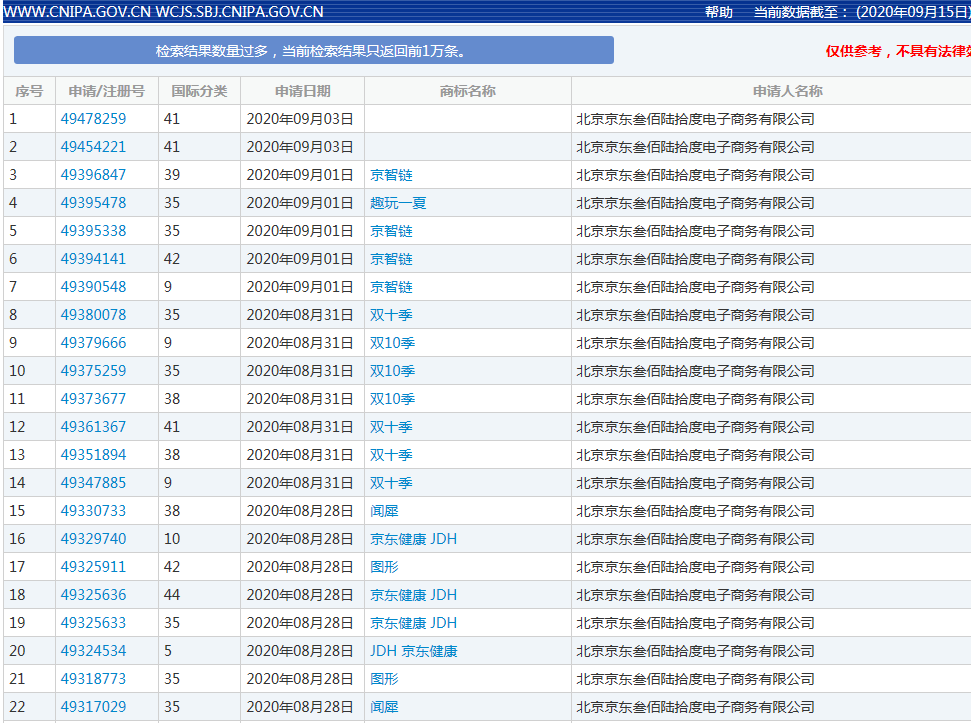Open 闻犀 trademark in row 22

(385, 707)
